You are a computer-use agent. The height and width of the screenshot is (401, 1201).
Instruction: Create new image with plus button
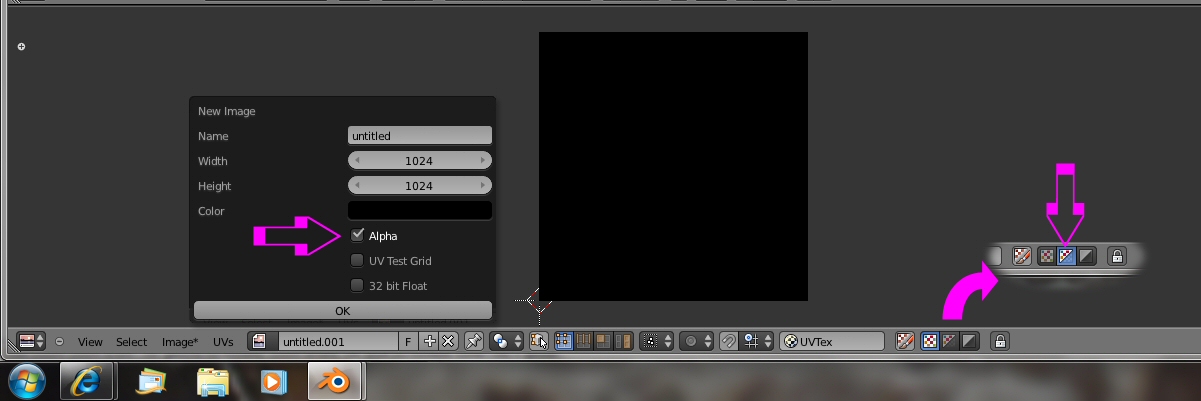pyautogui.click(x=429, y=341)
